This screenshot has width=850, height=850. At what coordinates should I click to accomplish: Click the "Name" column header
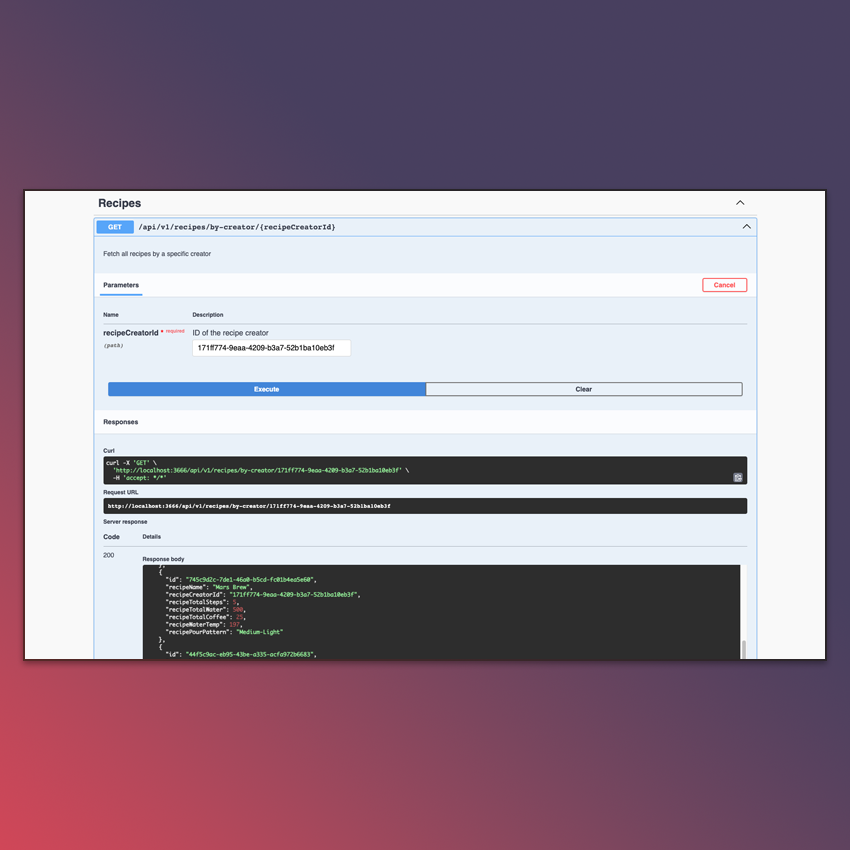click(x=111, y=315)
